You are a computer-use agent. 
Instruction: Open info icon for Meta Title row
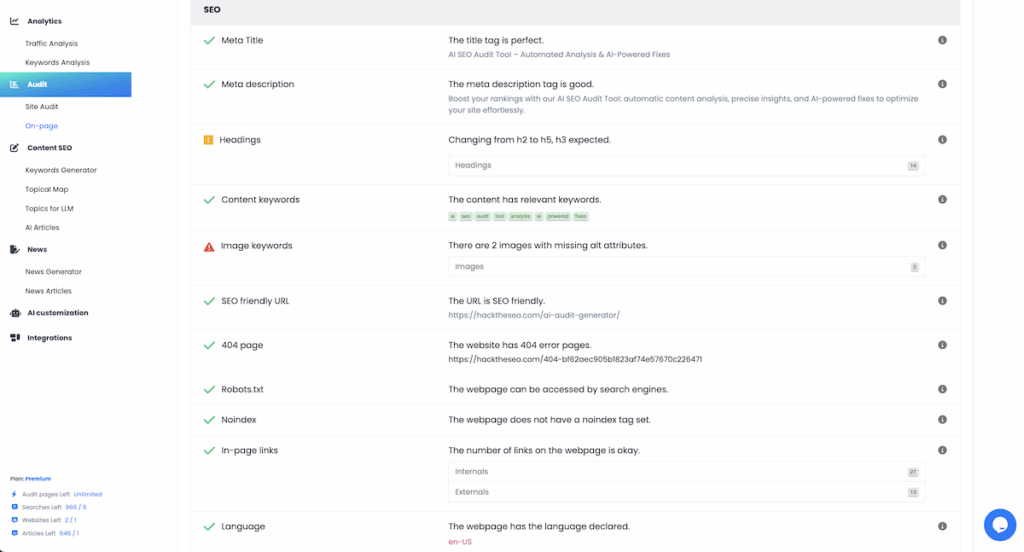tap(942, 41)
